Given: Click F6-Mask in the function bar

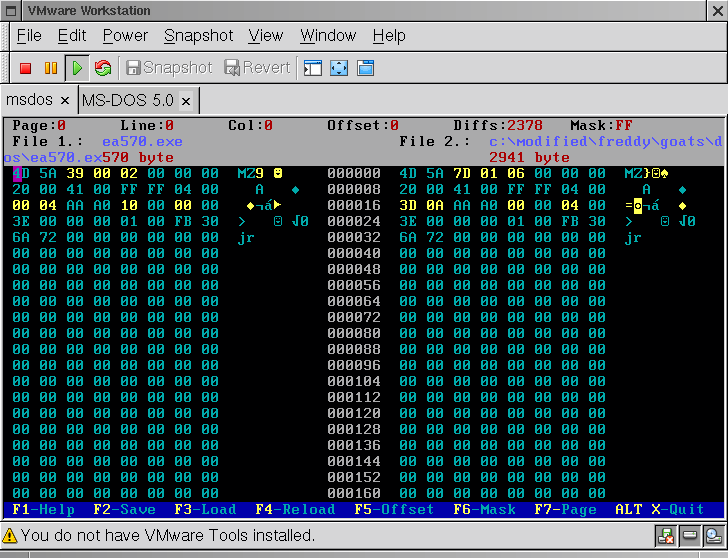Looking at the screenshot, I should pos(484,509).
